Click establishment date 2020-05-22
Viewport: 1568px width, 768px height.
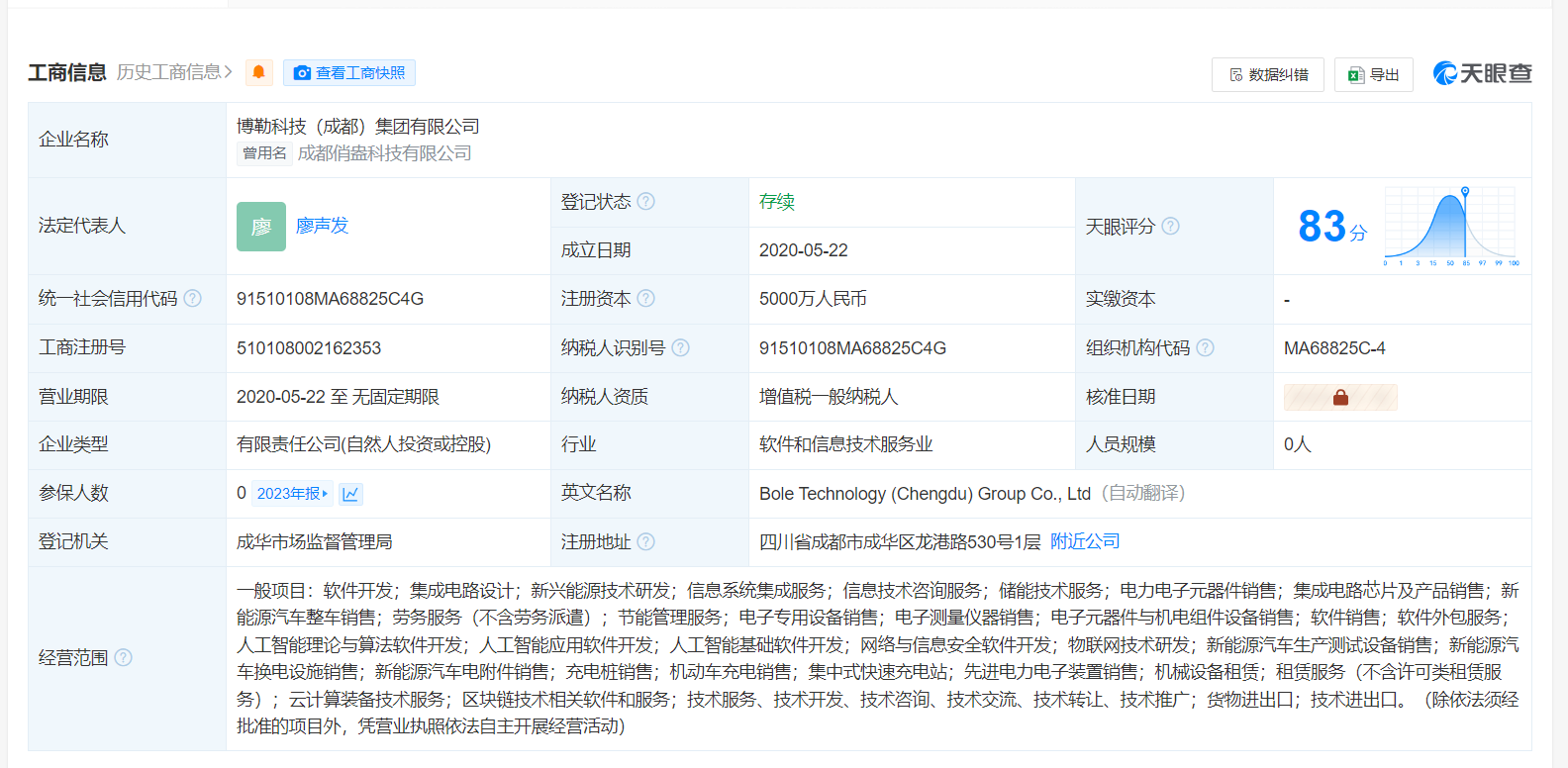coord(804,250)
